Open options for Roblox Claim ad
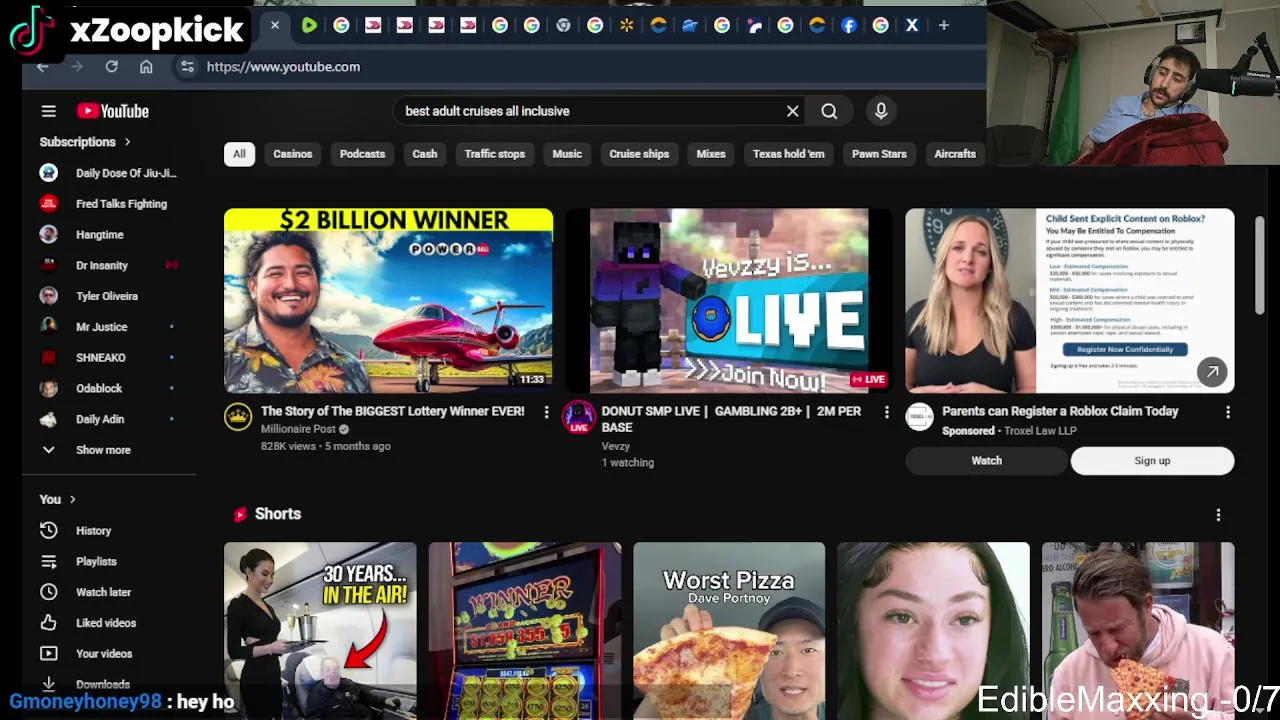Image resolution: width=1280 pixels, height=720 pixels. click(1227, 412)
